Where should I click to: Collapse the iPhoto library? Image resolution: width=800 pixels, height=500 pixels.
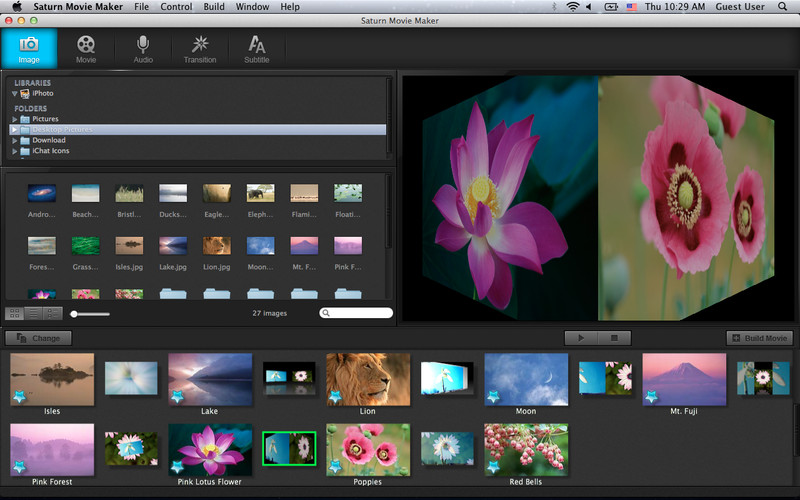(x=14, y=93)
